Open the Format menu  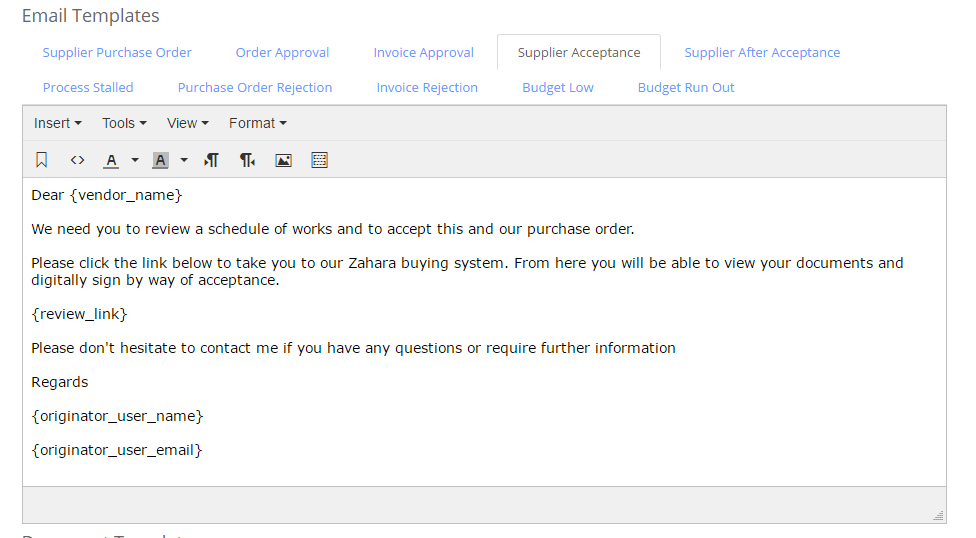click(x=258, y=123)
